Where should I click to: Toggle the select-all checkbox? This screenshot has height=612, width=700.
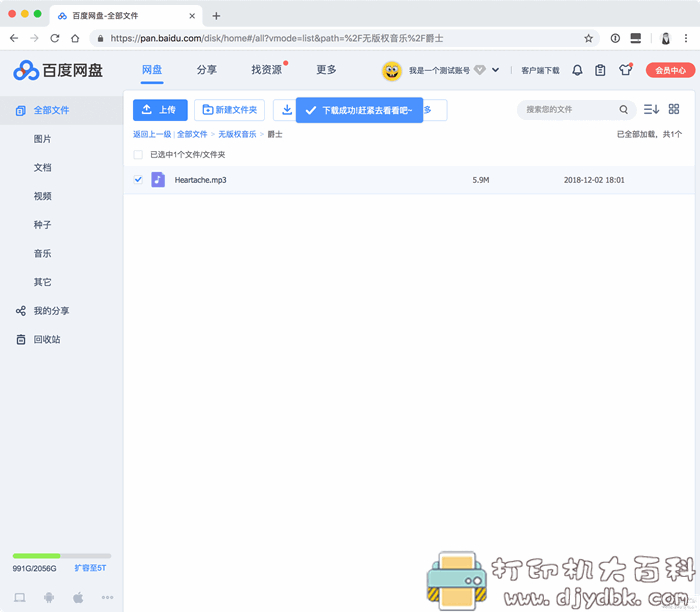(x=138, y=154)
